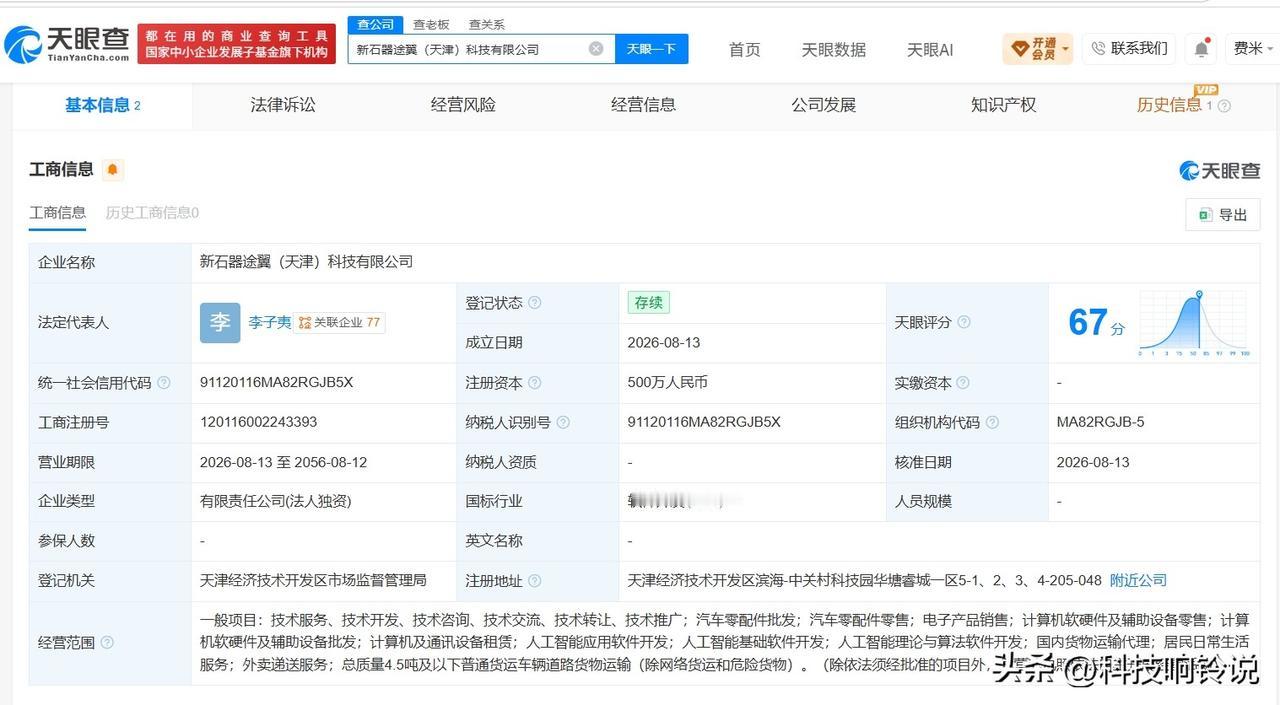Click help icon next to 组织机构代码
Image resolution: width=1280 pixels, height=705 pixels.
(x=992, y=423)
